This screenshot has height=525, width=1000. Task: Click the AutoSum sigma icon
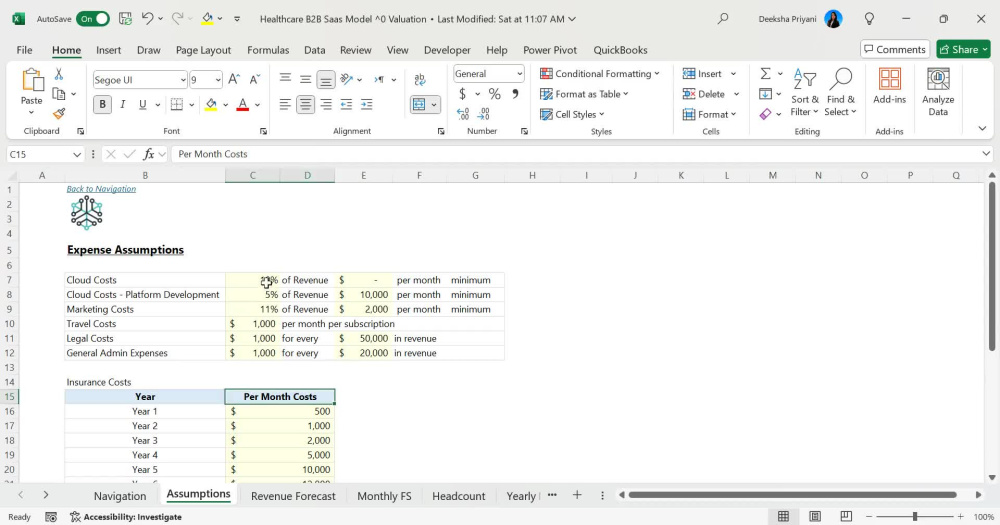pyautogui.click(x=765, y=73)
